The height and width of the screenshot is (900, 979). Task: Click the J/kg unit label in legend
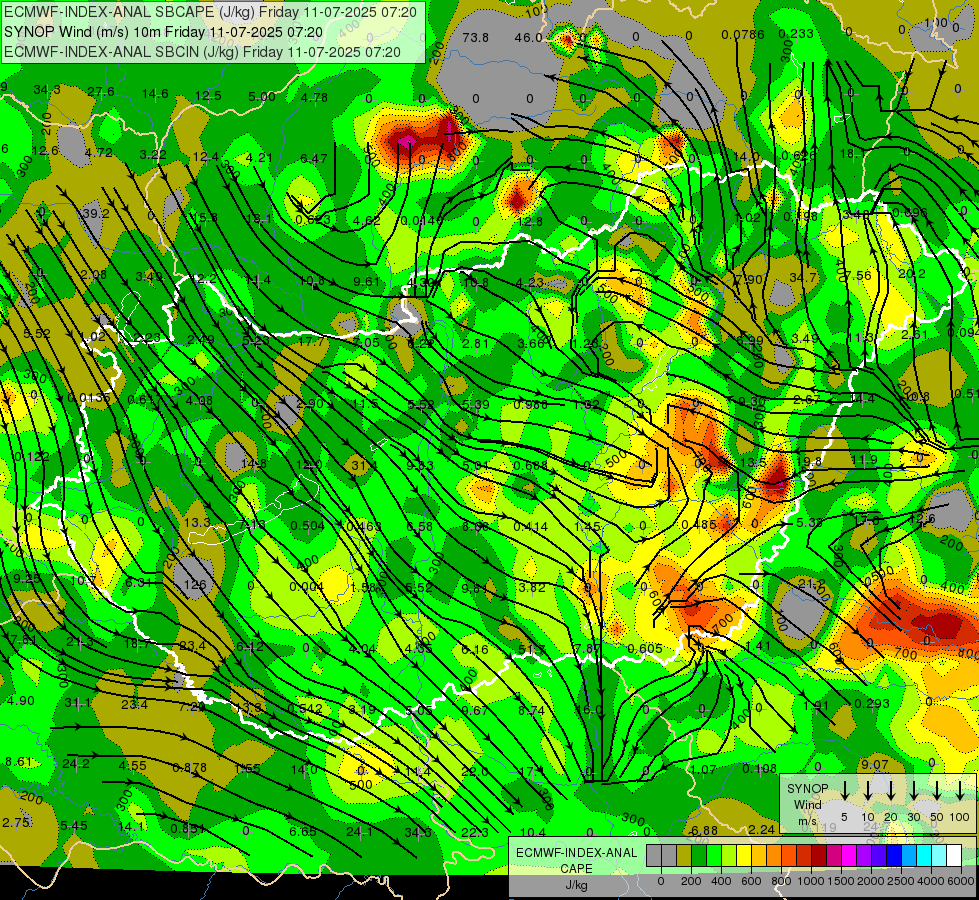click(x=576, y=884)
